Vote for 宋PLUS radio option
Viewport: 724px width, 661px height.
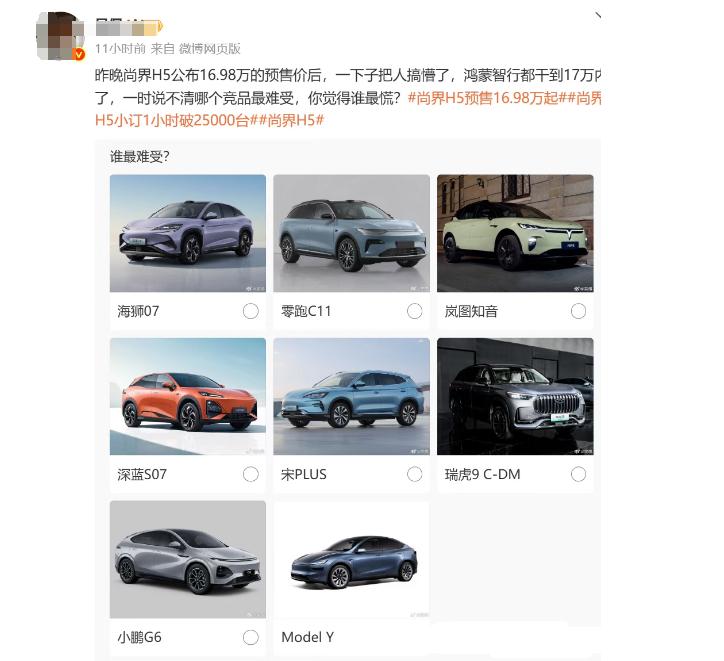click(415, 474)
